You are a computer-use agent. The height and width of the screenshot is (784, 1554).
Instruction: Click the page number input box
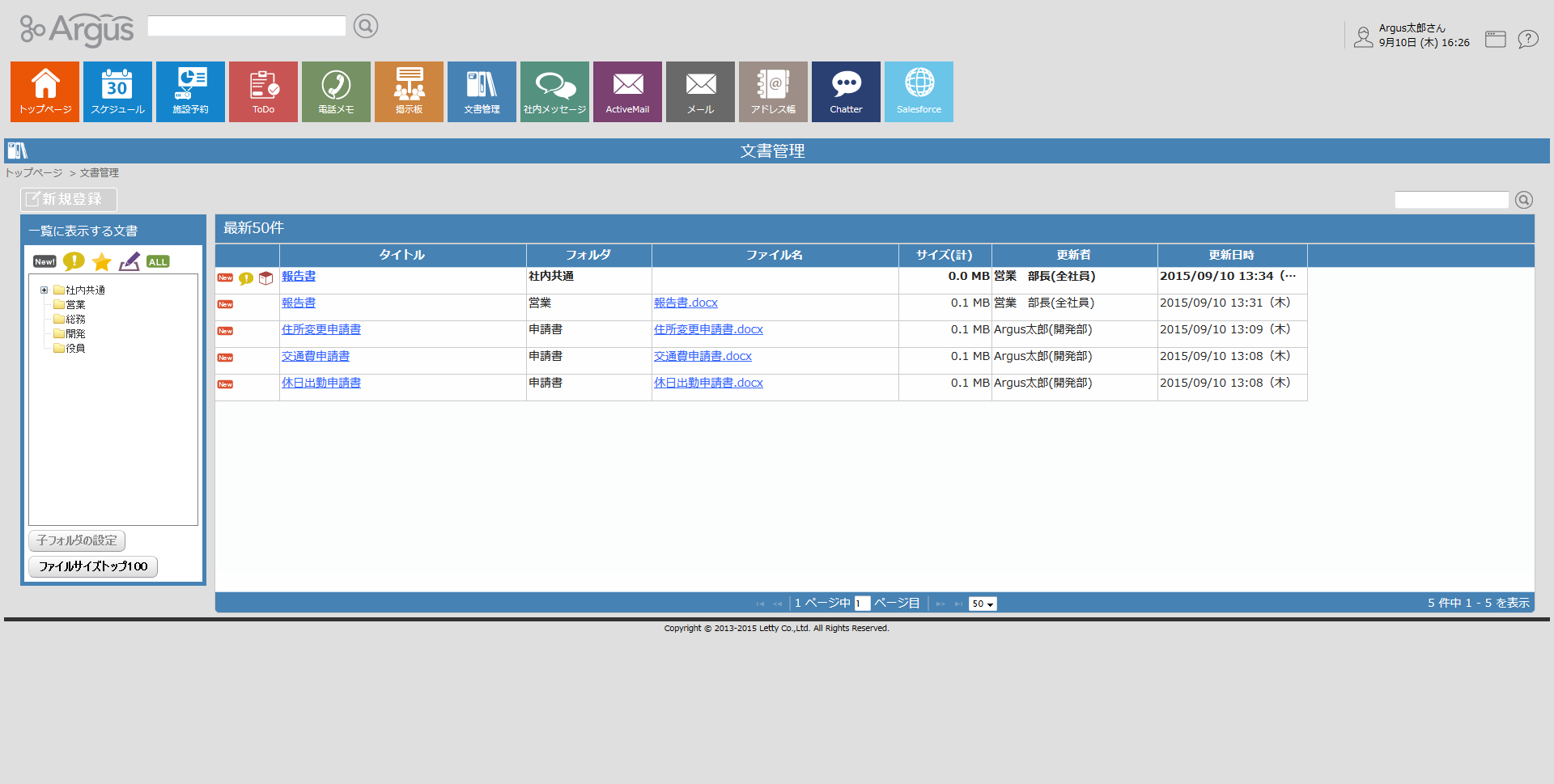[x=862, y=604]
